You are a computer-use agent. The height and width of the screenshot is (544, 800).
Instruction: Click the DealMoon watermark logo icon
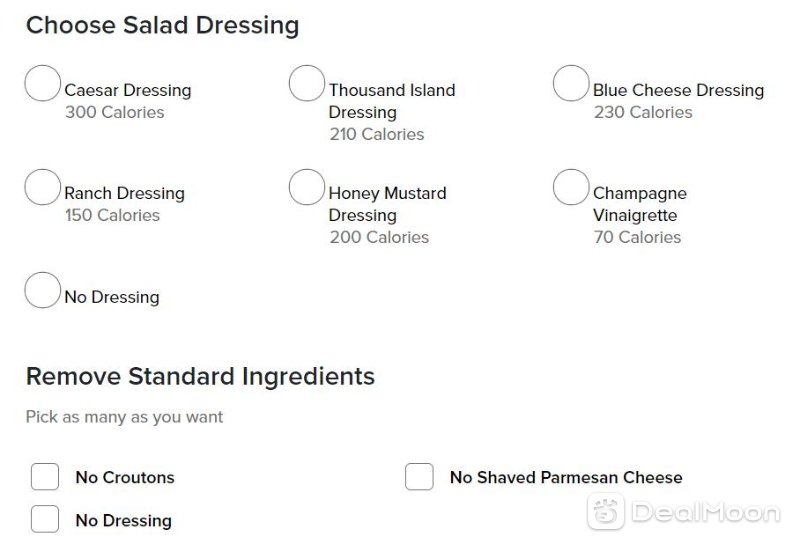606,511
